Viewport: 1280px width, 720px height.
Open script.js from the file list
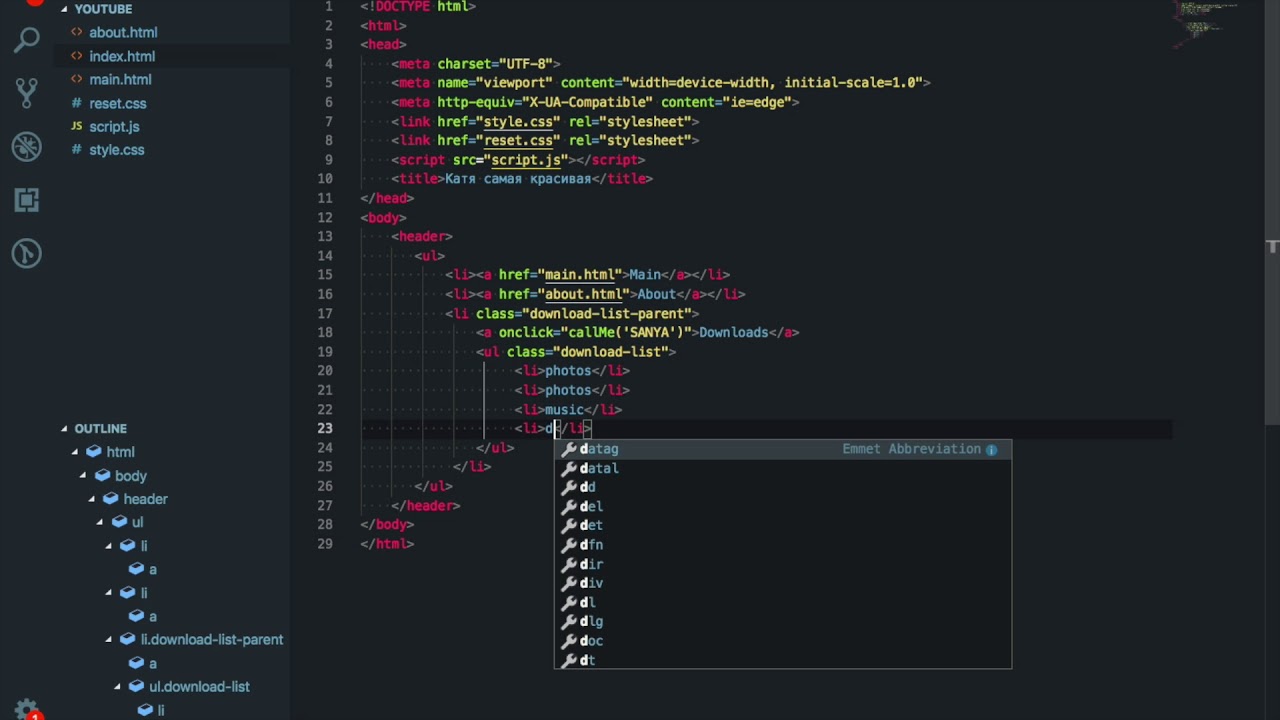tap(114, 126)
